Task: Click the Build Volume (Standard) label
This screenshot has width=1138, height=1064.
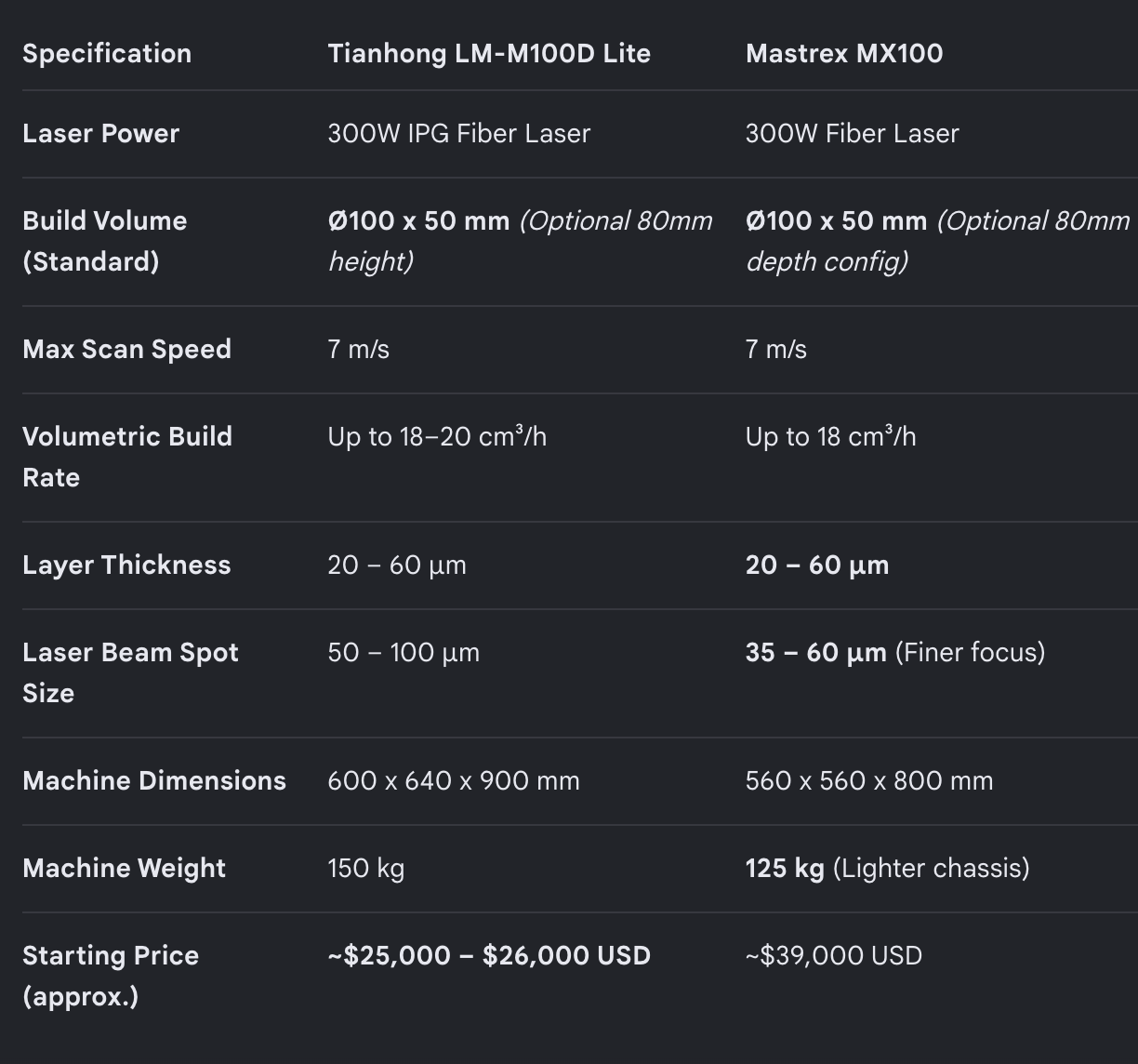Action: pyautogui.click(x=105, y=242)
